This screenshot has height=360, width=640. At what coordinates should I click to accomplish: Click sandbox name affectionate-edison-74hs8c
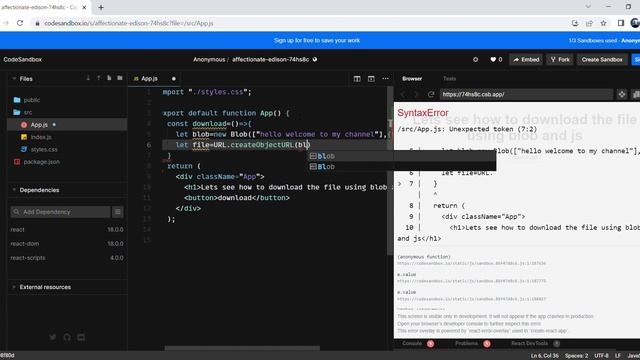pyautogui.click(x=270, y=60)
